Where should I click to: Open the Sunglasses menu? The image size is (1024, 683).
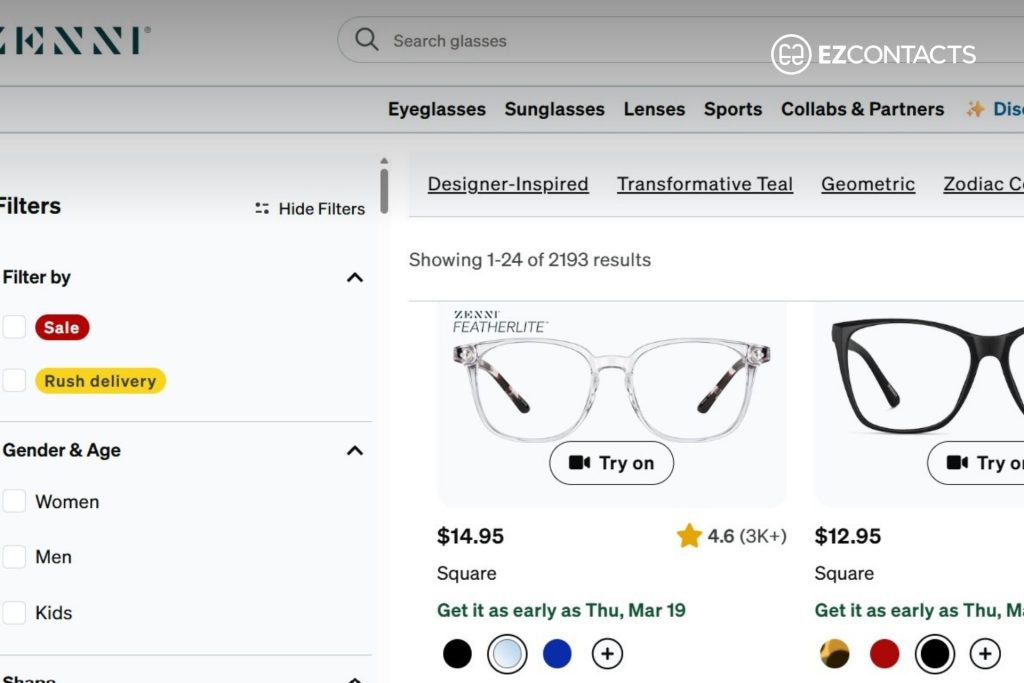[554, 109]
